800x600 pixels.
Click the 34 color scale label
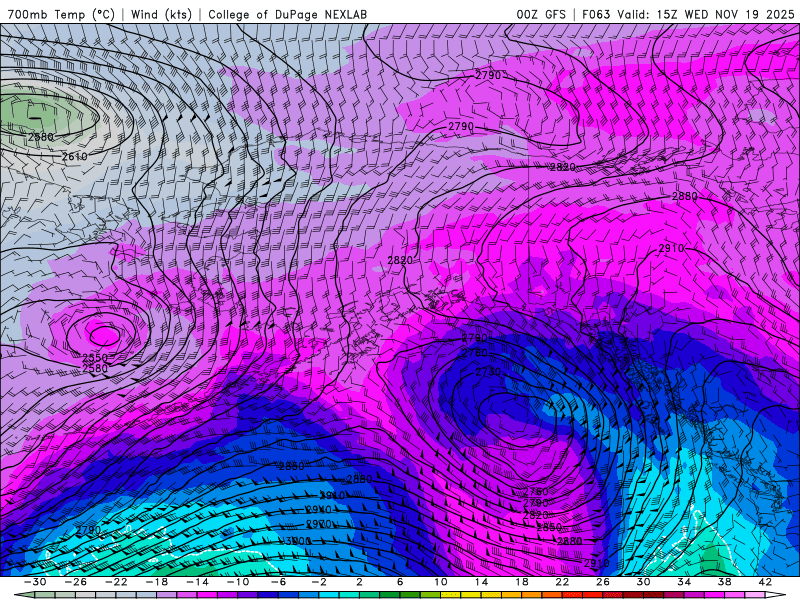(684, 582)
